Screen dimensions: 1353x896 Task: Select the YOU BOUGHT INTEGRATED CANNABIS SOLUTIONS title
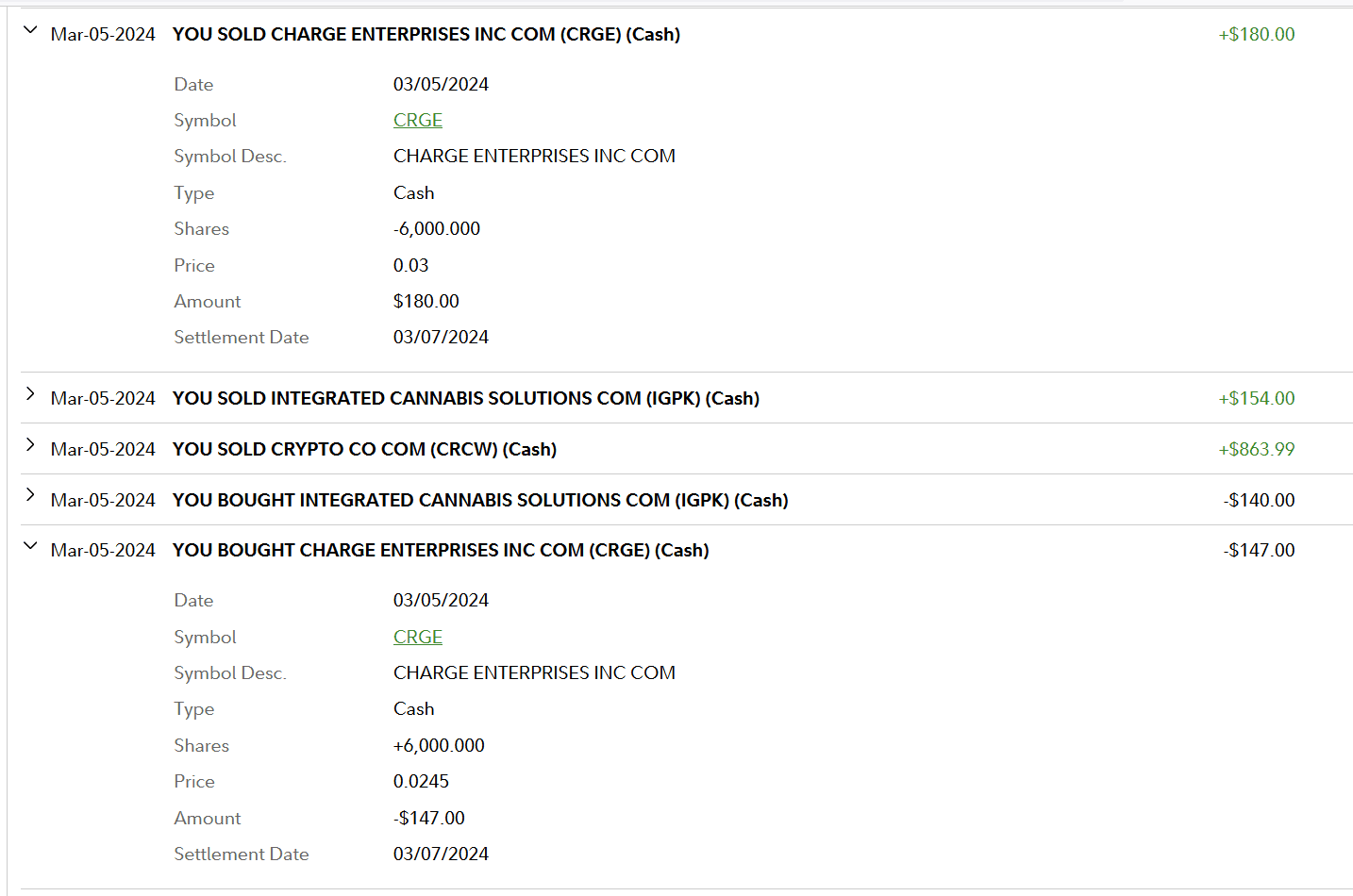tap(479, 501)
